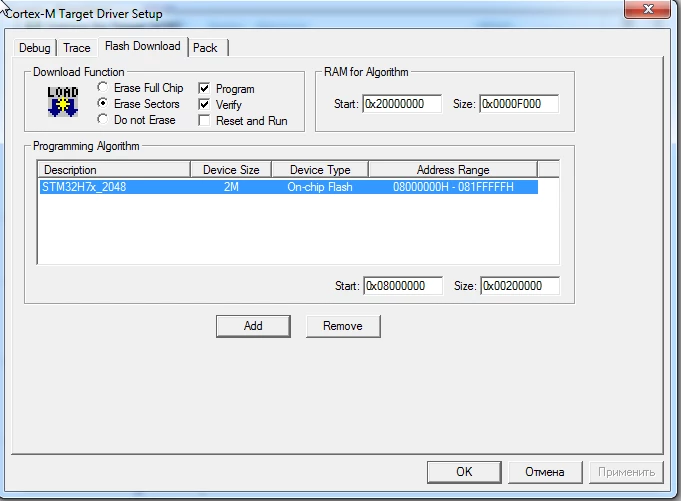The height and width of the screenshot is (501, 681).
Task: Toggle the Verify checkbox
Action: pyautogui.click(x=204, y=105)
